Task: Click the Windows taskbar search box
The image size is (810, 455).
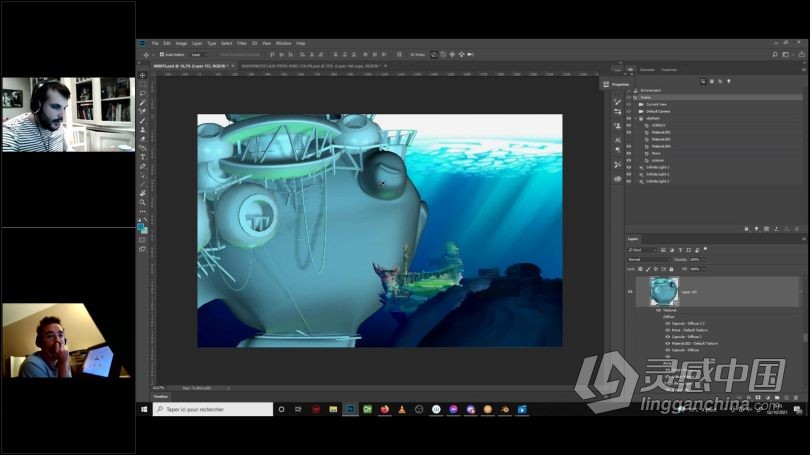Action: [x=213, y=409]
